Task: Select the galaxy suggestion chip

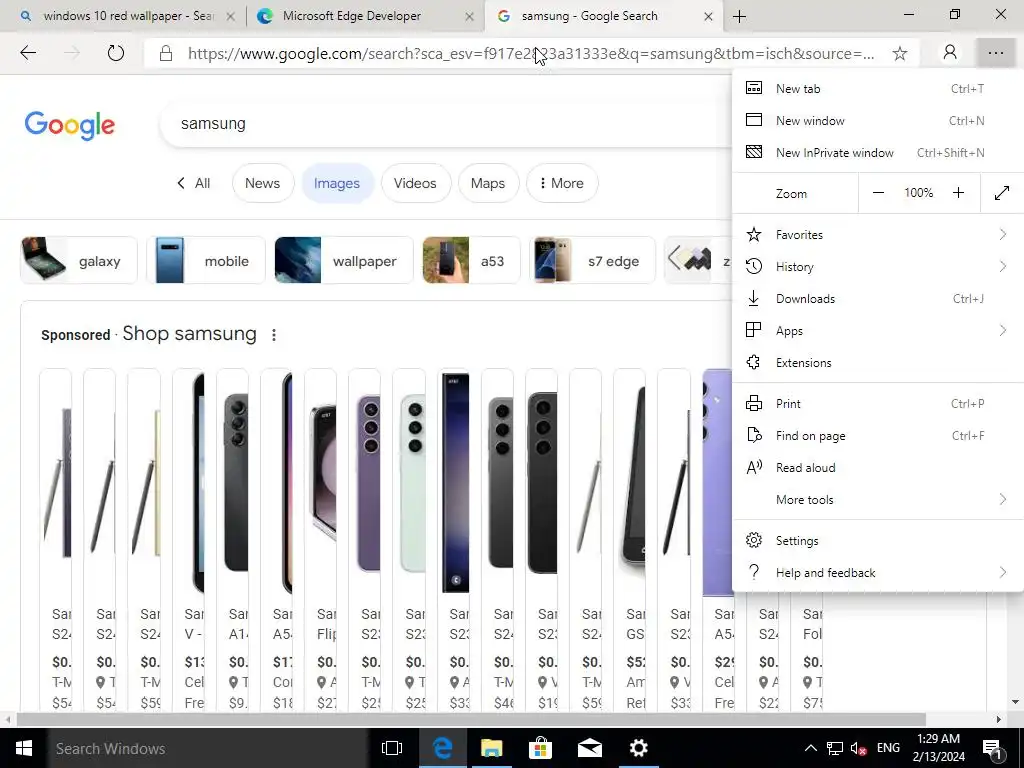Action: point(79,261)
